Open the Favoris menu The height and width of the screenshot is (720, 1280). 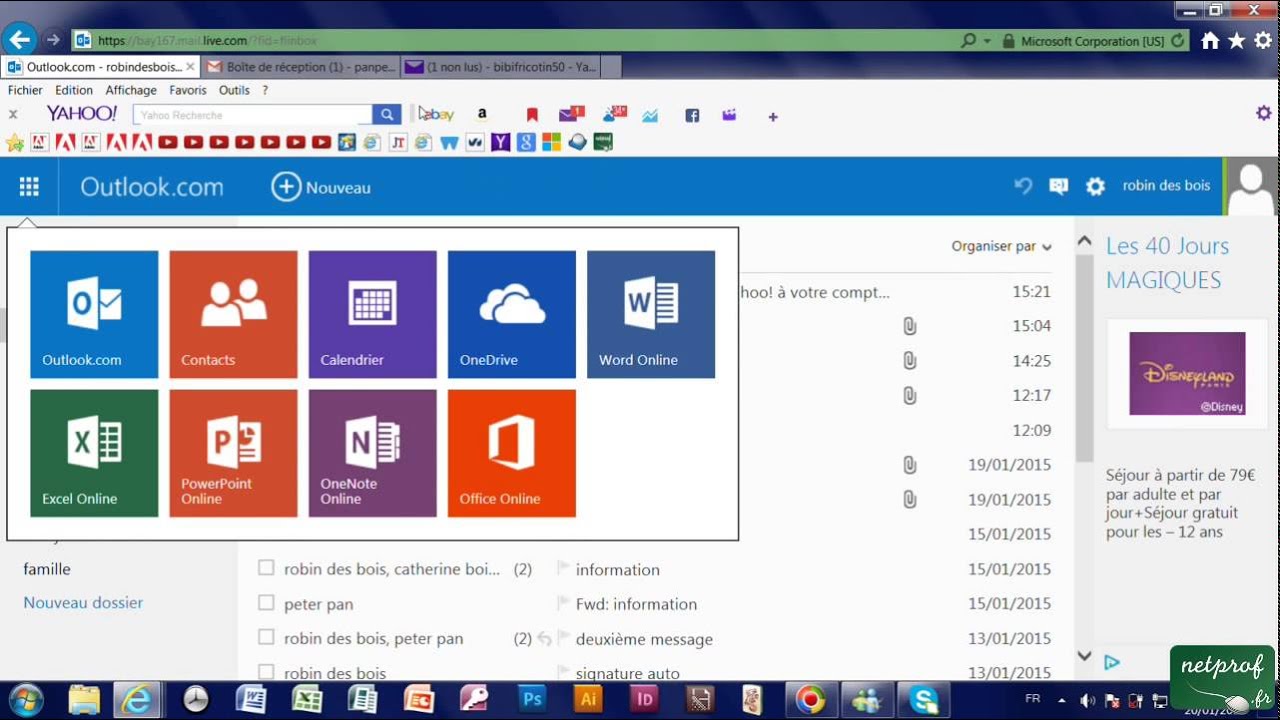click(x=188, y=90)
